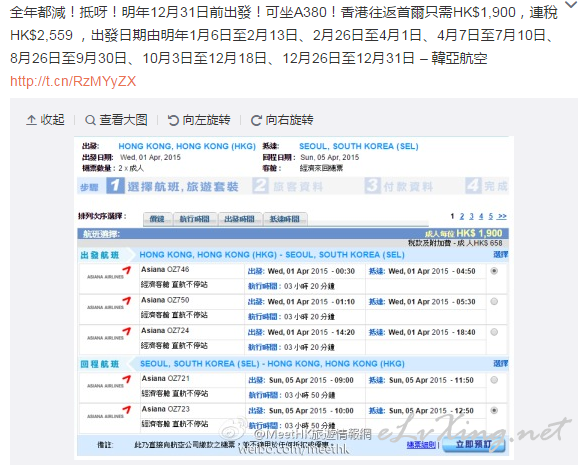Click the Asiana Airlines logo beside OZ723
The width and height of the screenshot is (582, 465).
[x=109, y=413]
